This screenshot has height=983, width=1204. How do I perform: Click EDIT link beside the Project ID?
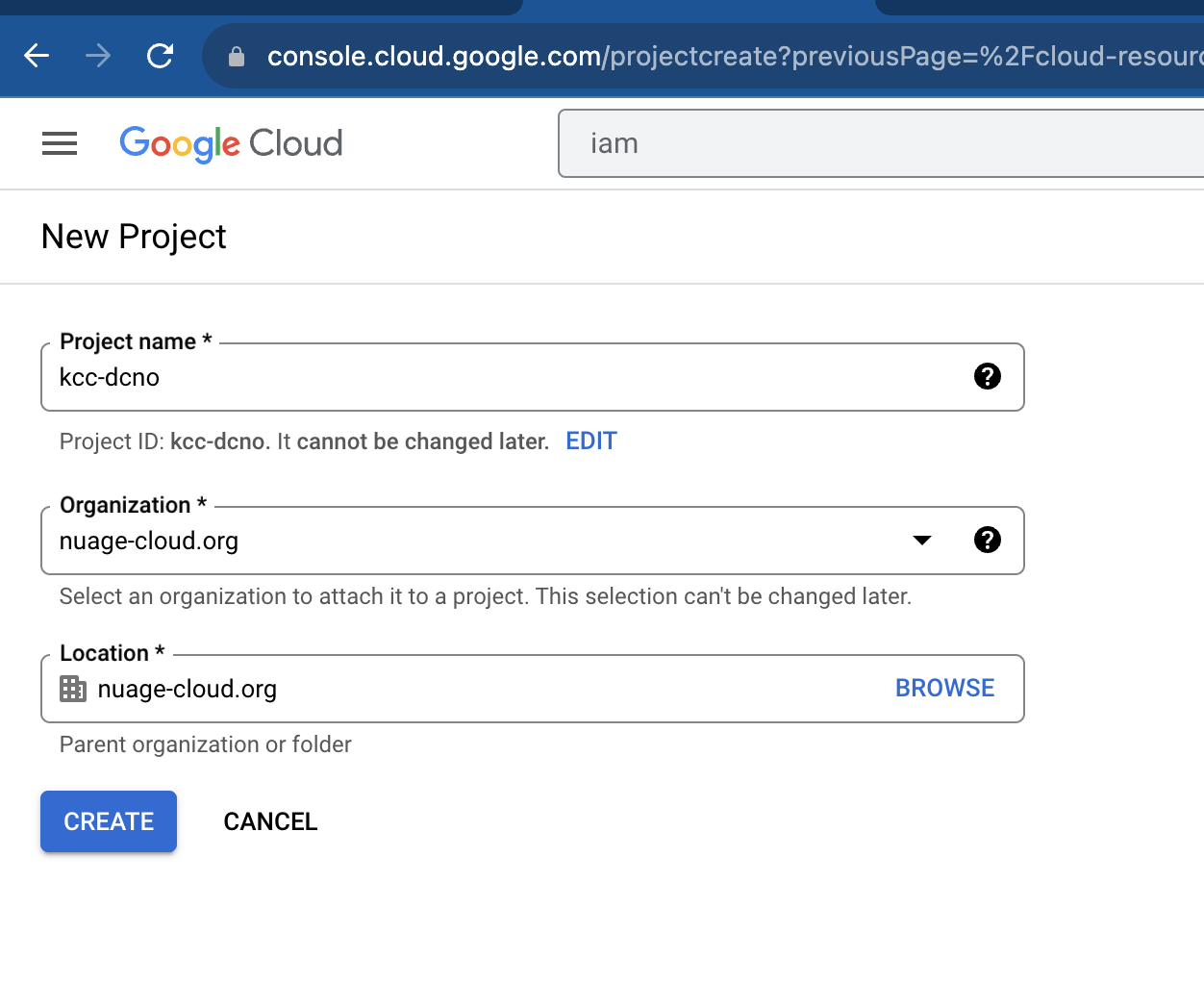[590, 441]
